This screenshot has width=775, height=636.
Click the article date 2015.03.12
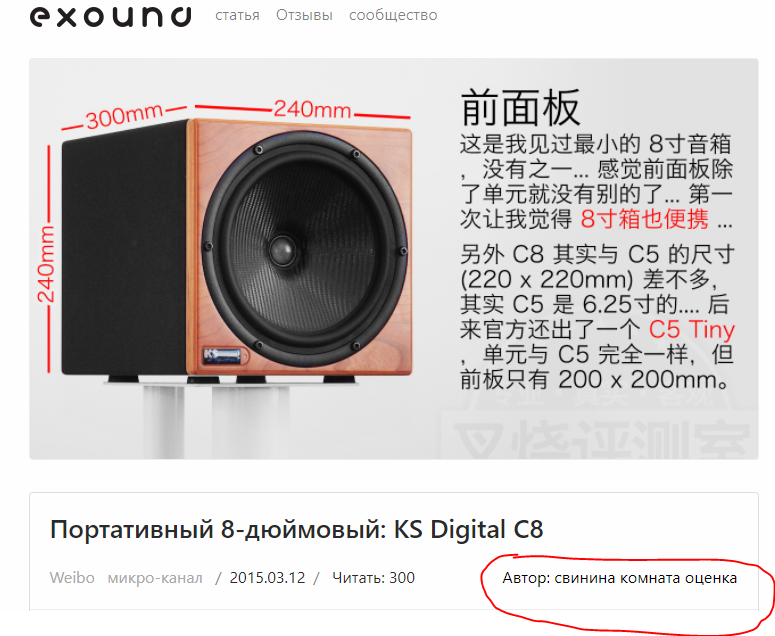pos(267,578)
